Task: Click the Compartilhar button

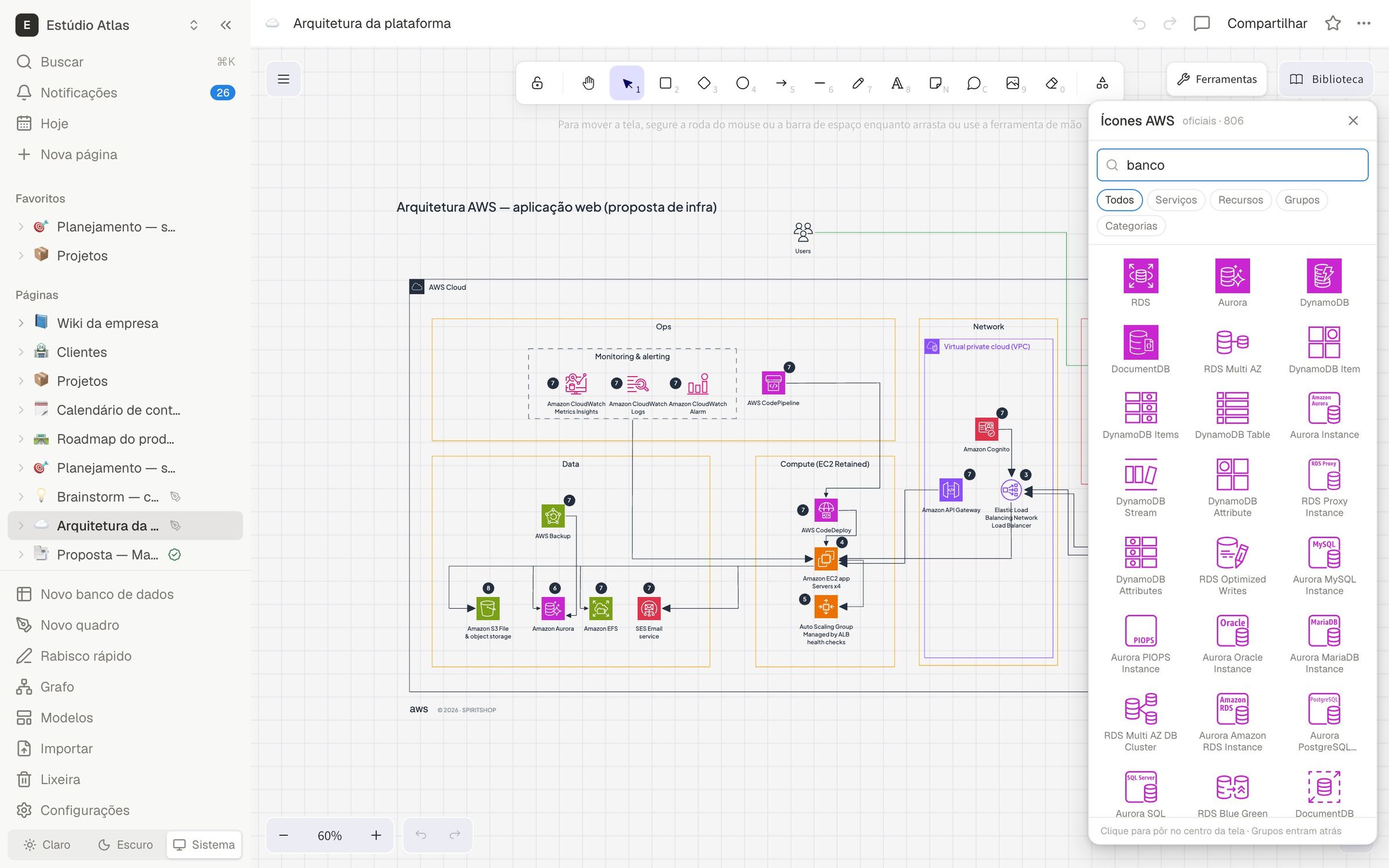Action: click(1267, 23)
